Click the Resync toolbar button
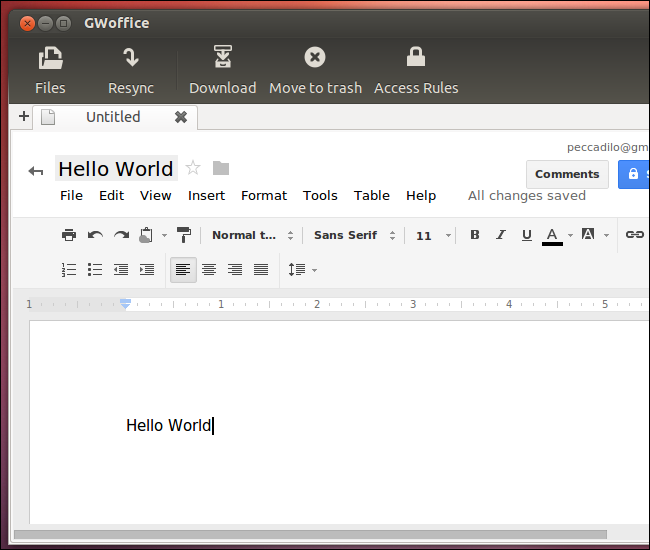 tap(131, 70)
